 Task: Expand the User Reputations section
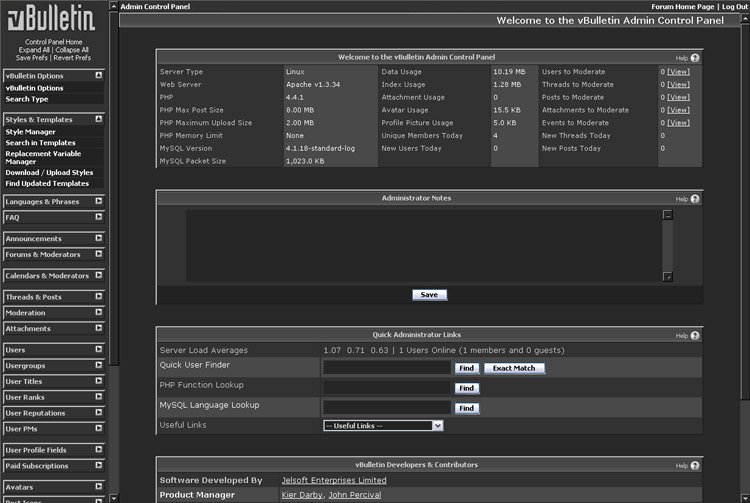pyautogui.click(x=99, y=412)
